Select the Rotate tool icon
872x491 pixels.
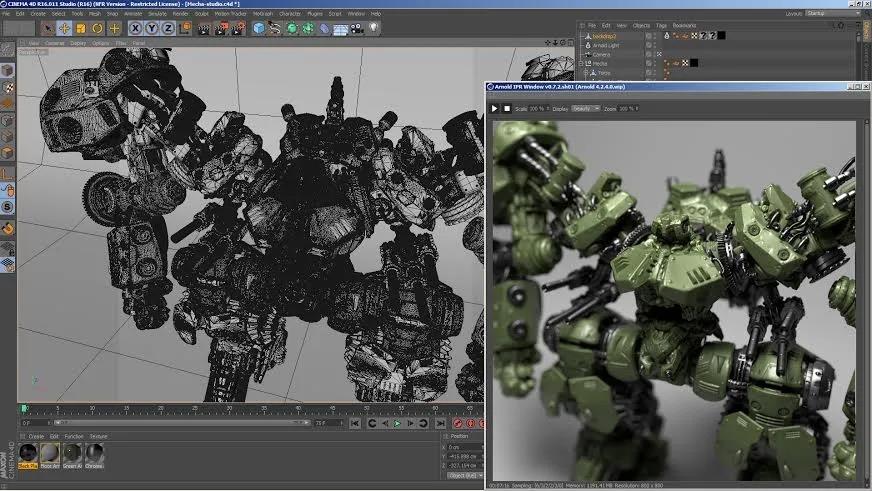point(98,28)
